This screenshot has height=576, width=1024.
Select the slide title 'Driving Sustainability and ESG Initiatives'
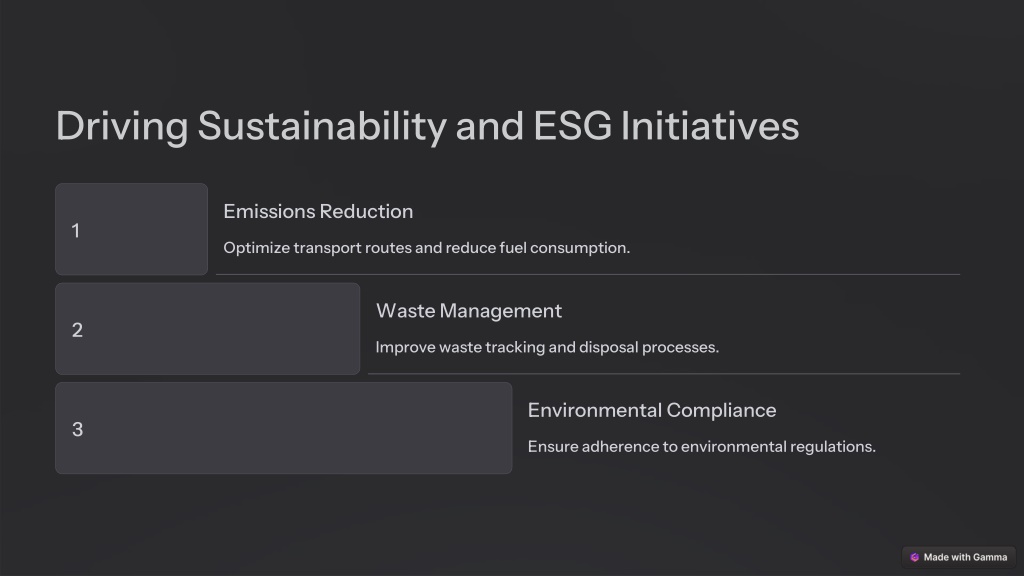[428, 125]
